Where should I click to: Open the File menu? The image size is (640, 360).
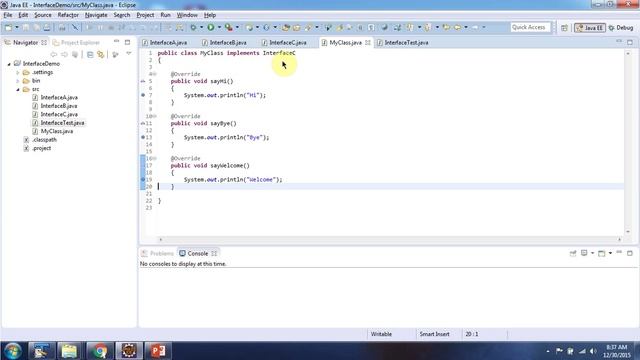tap(8, 15)
